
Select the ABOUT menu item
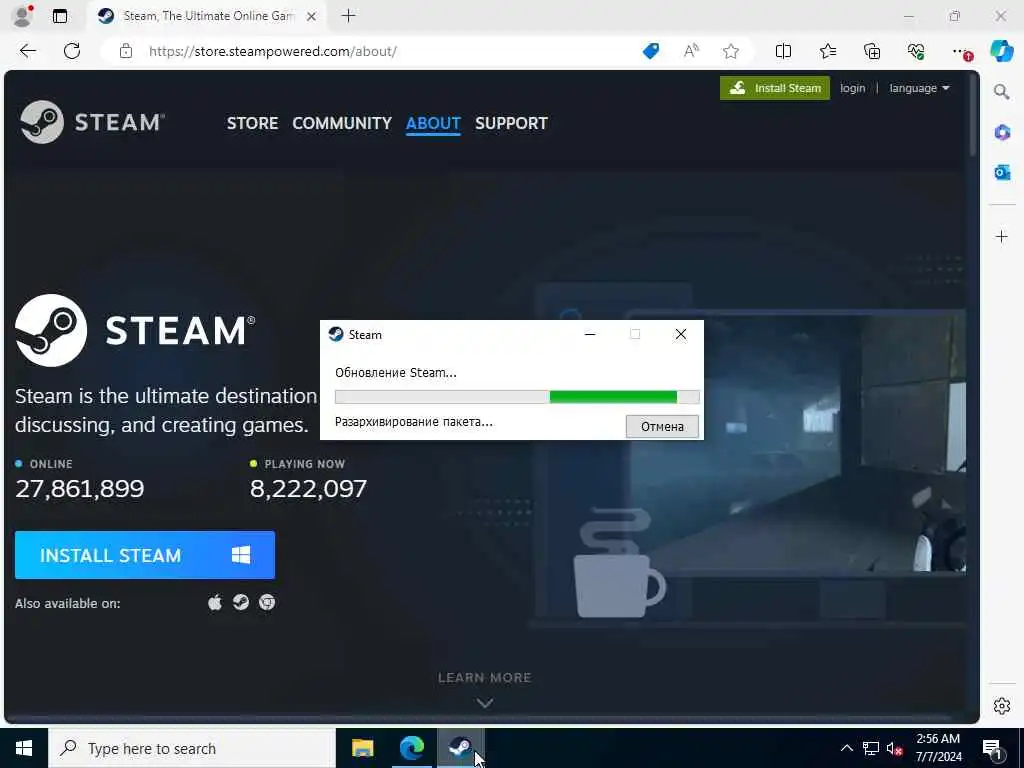433,123
